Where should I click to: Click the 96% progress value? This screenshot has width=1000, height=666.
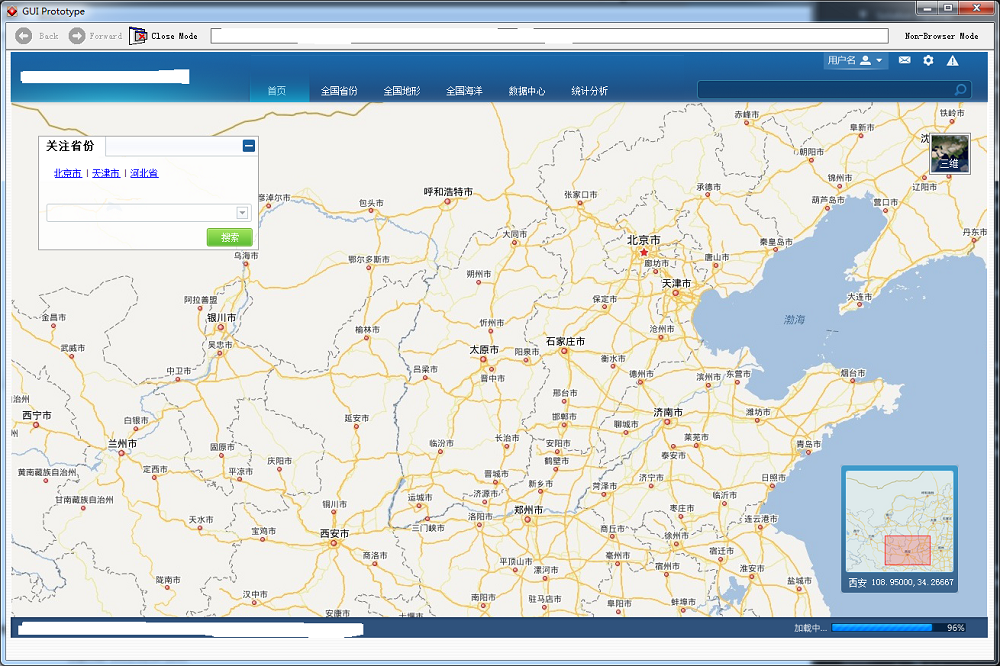coord(955,628)
